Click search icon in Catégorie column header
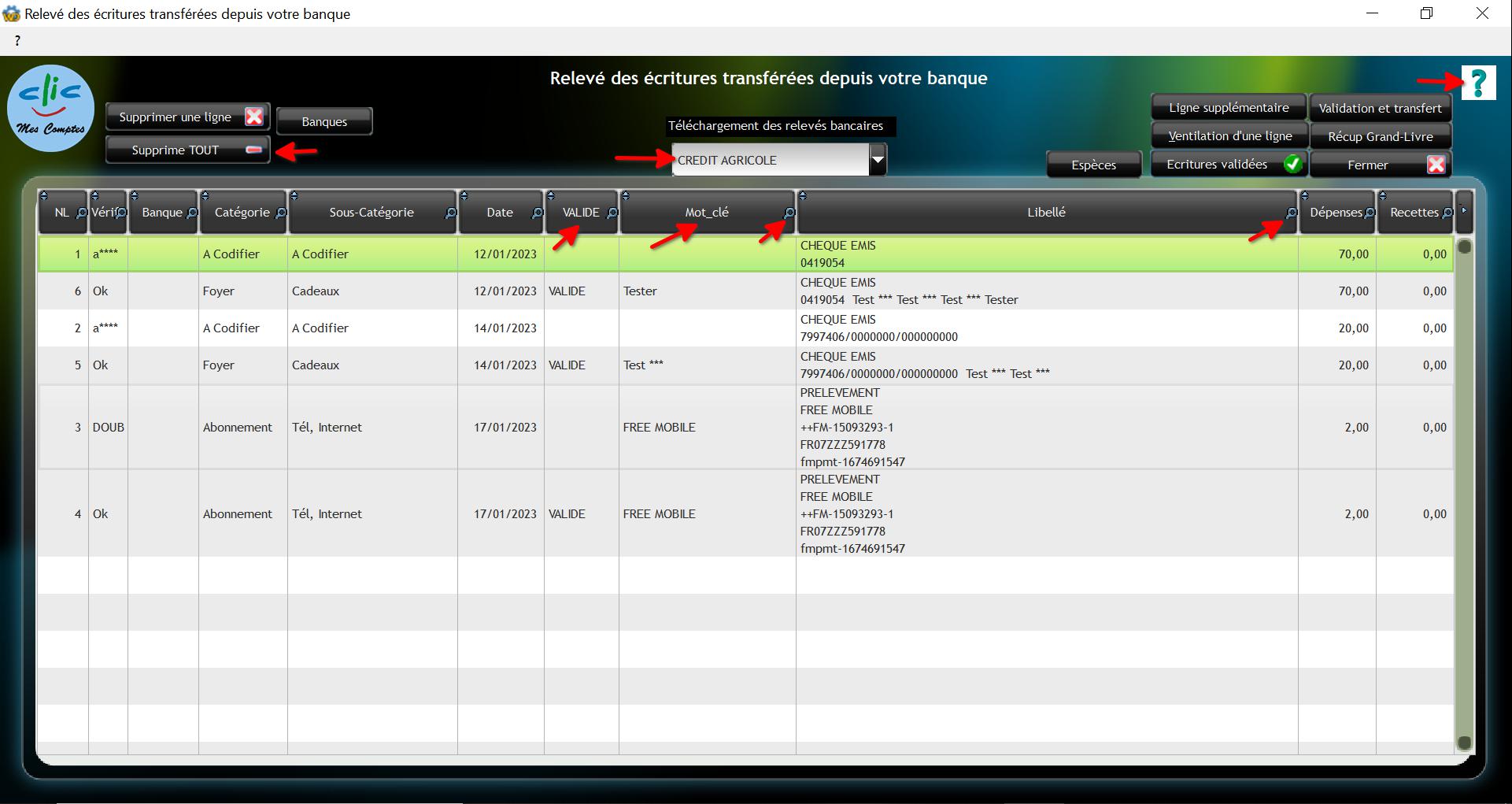 281,213
